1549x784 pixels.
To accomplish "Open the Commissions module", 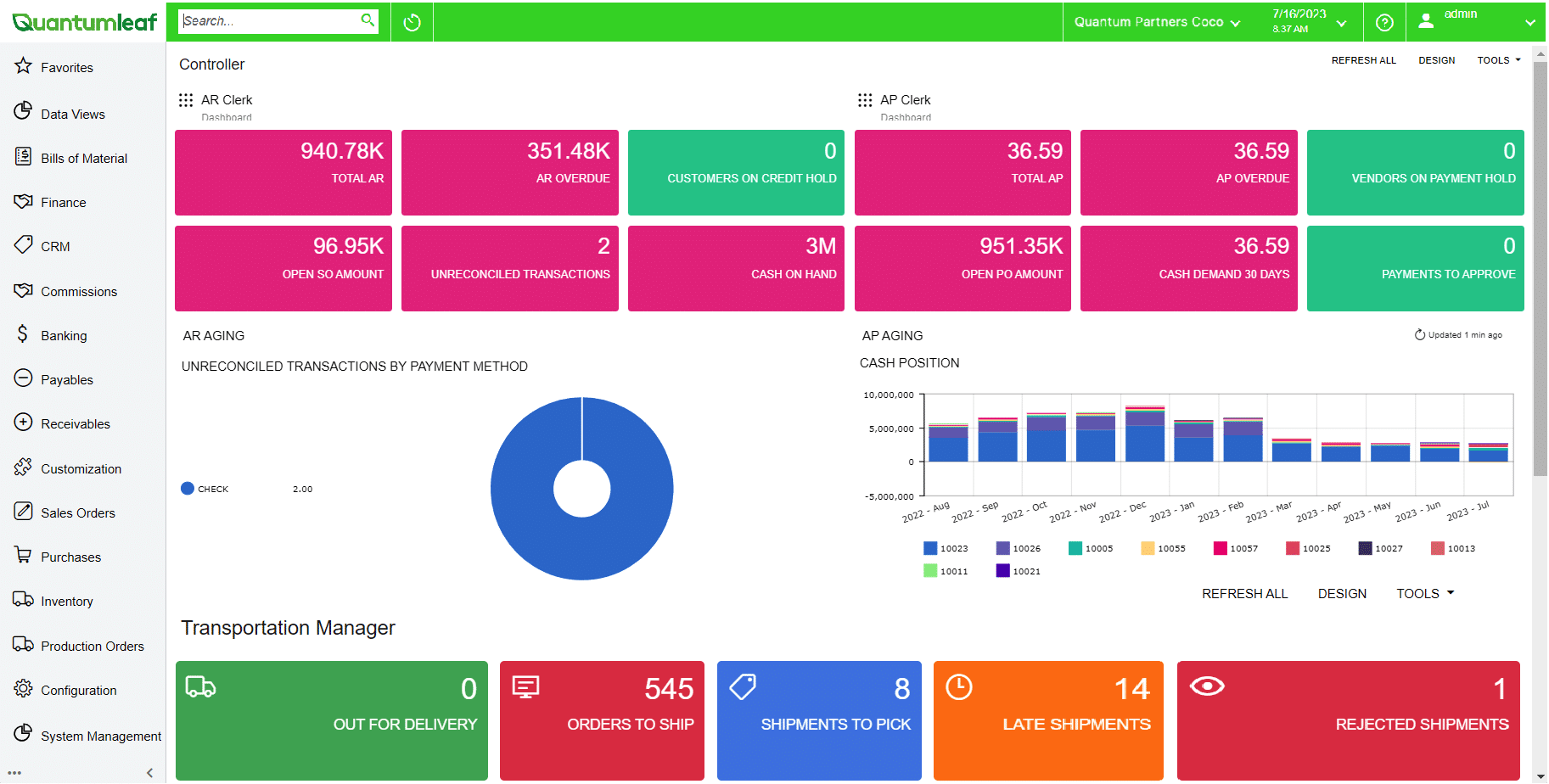I will 65,291.
